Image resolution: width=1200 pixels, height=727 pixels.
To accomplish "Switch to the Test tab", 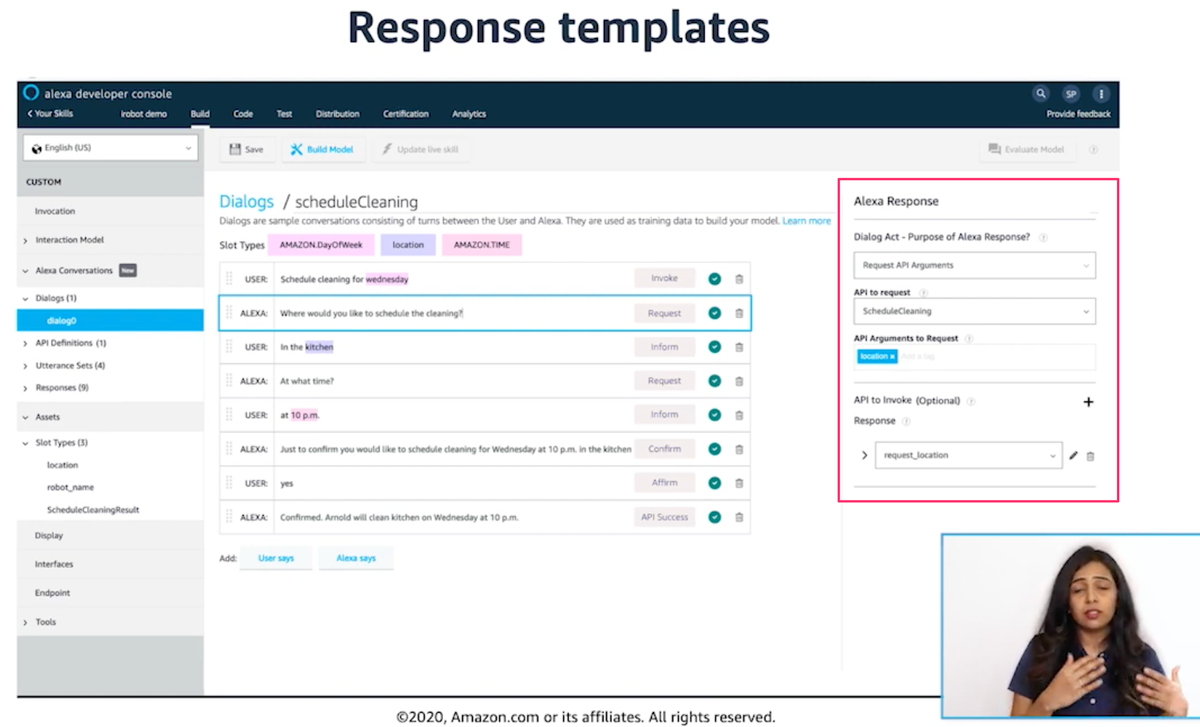I will (x=284, y=114).
